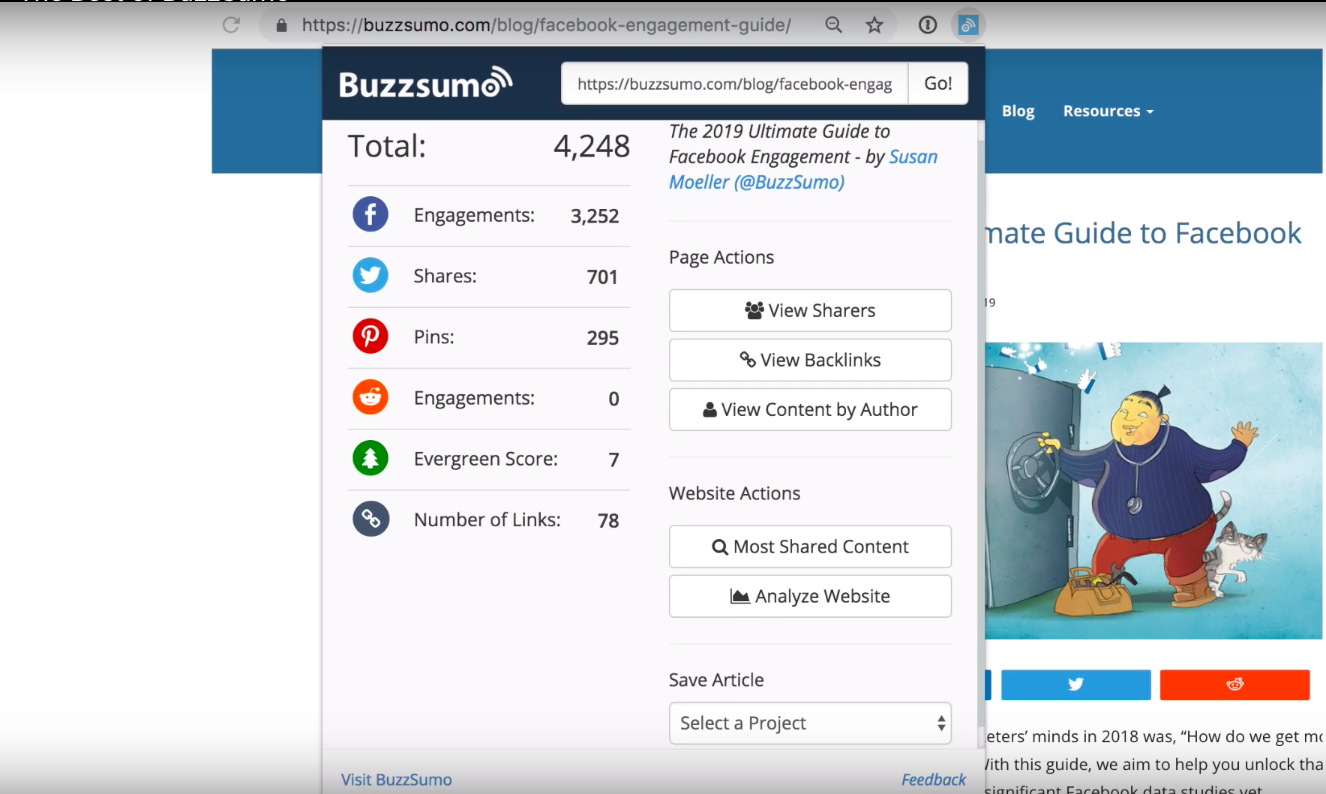This screenshot has width=1326, height=794.
Task: Click the article illustration image
Action: (1154, 491)
